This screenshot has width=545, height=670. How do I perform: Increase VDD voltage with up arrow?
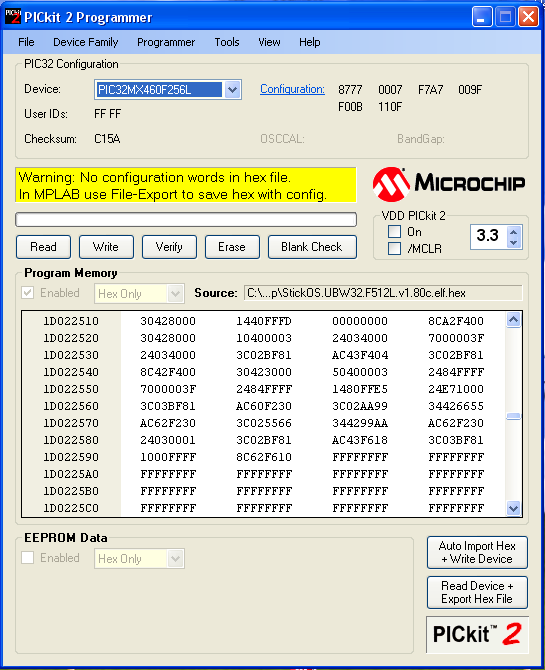[513, 232]
